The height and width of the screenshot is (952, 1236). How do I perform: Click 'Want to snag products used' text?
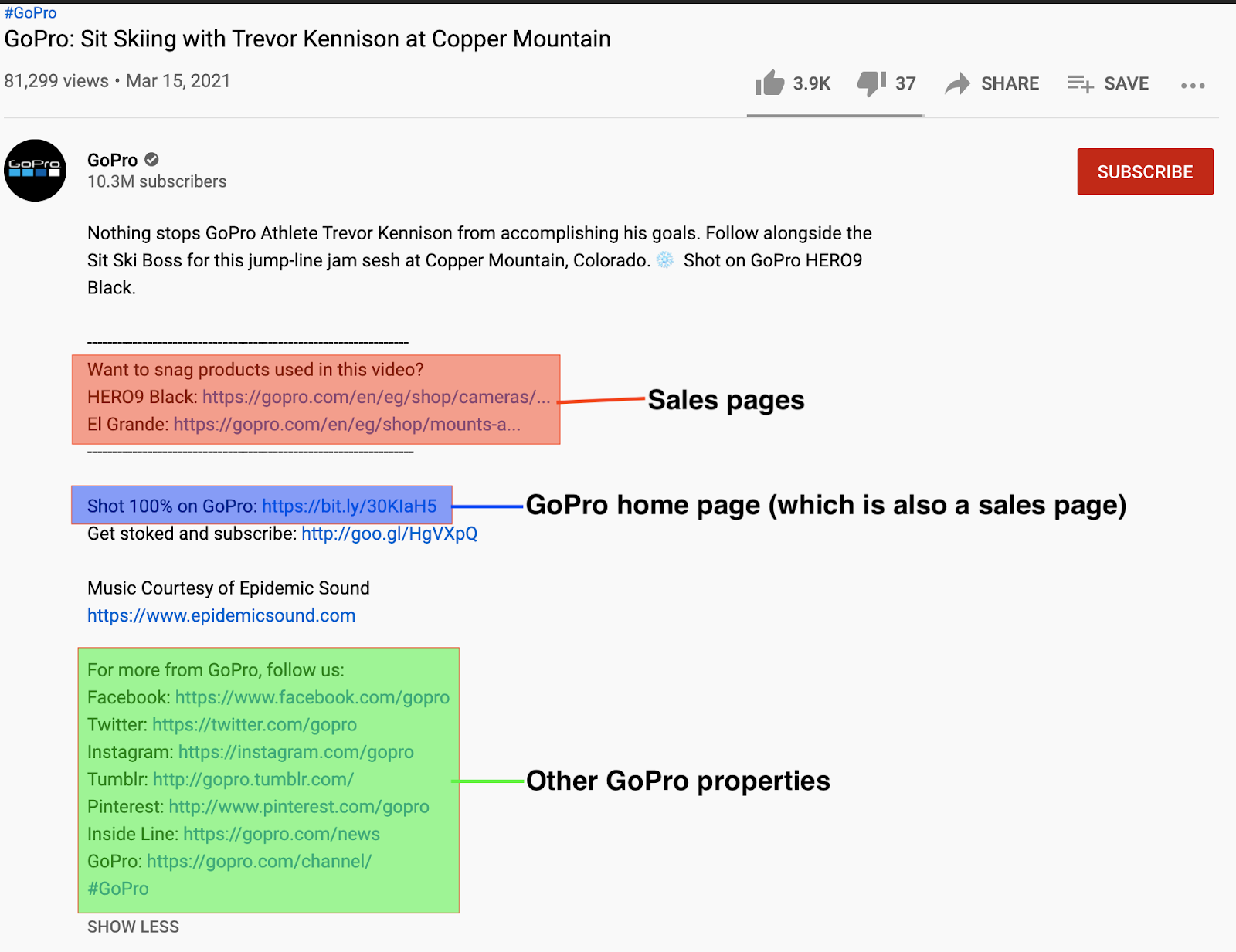coord(256,370)
